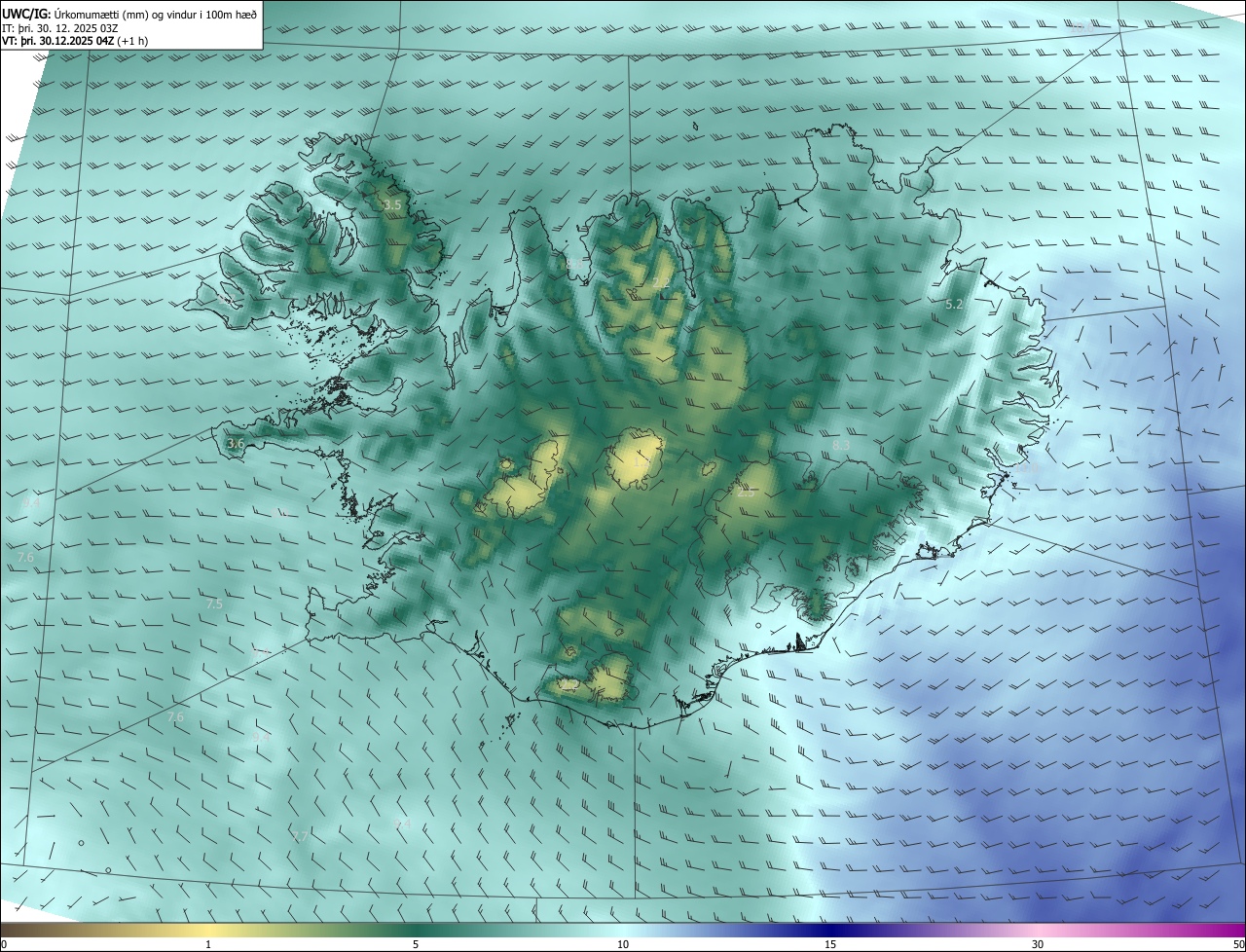This screenshot has height=952, width=1246.
Task: Click the 15 label on the colour scale
Action: (x=830, y=944)
